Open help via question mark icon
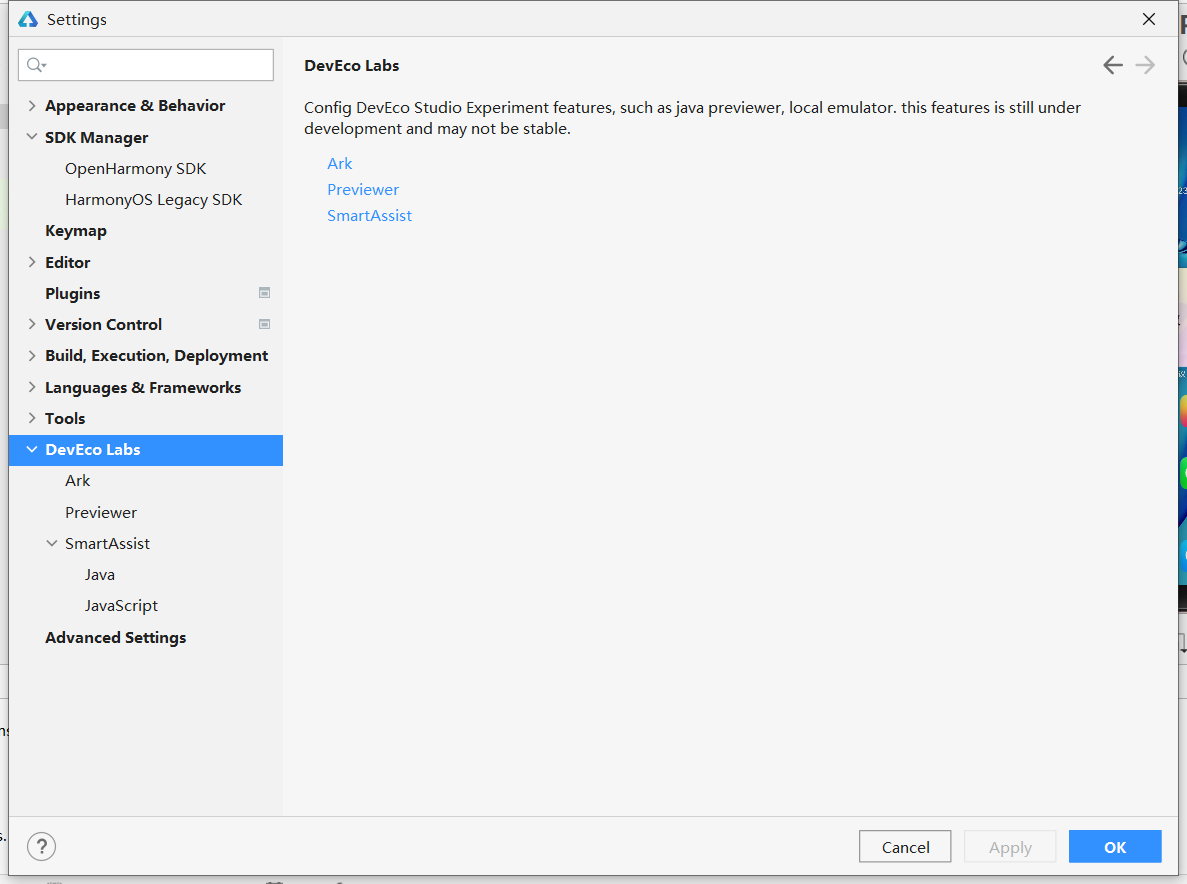Image resolution: width=1187 pixels, height=884 pixels. tap(42, 846)
